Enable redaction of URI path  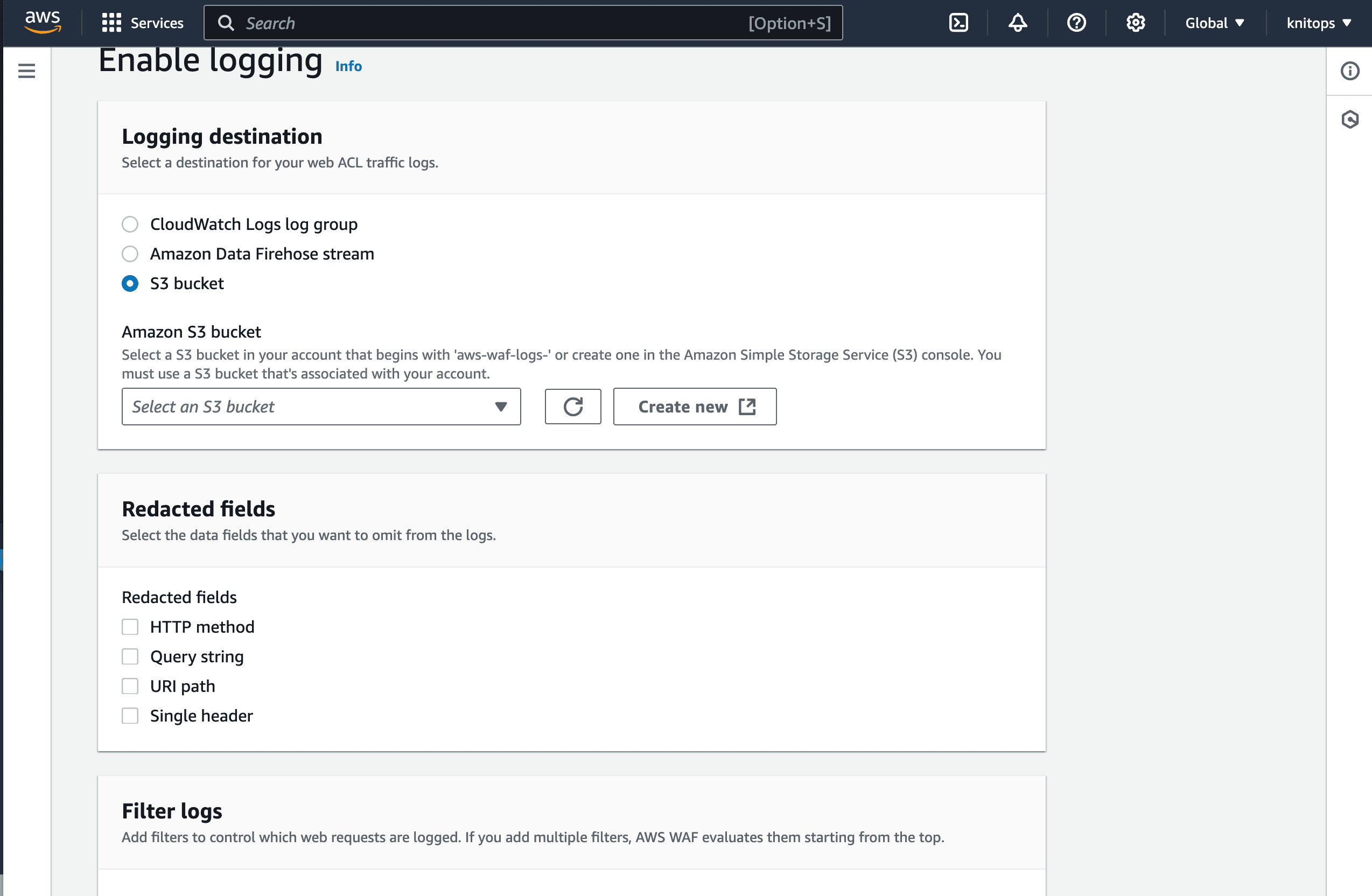pos(130,686)
